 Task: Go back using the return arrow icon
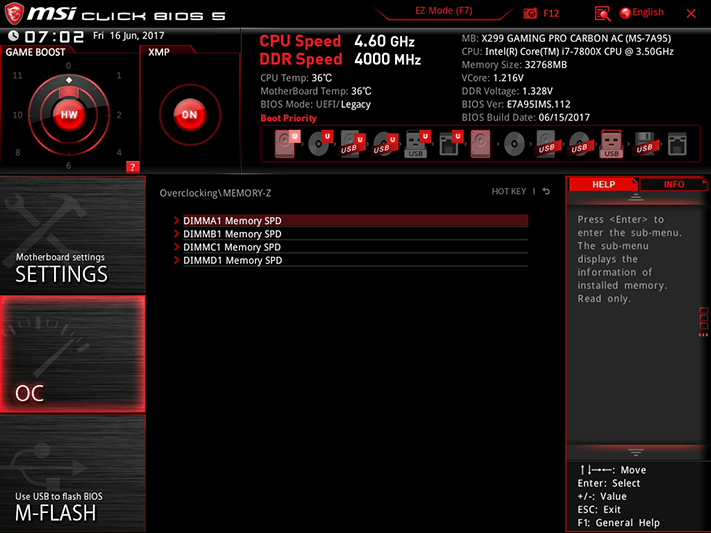click(546, 191)
